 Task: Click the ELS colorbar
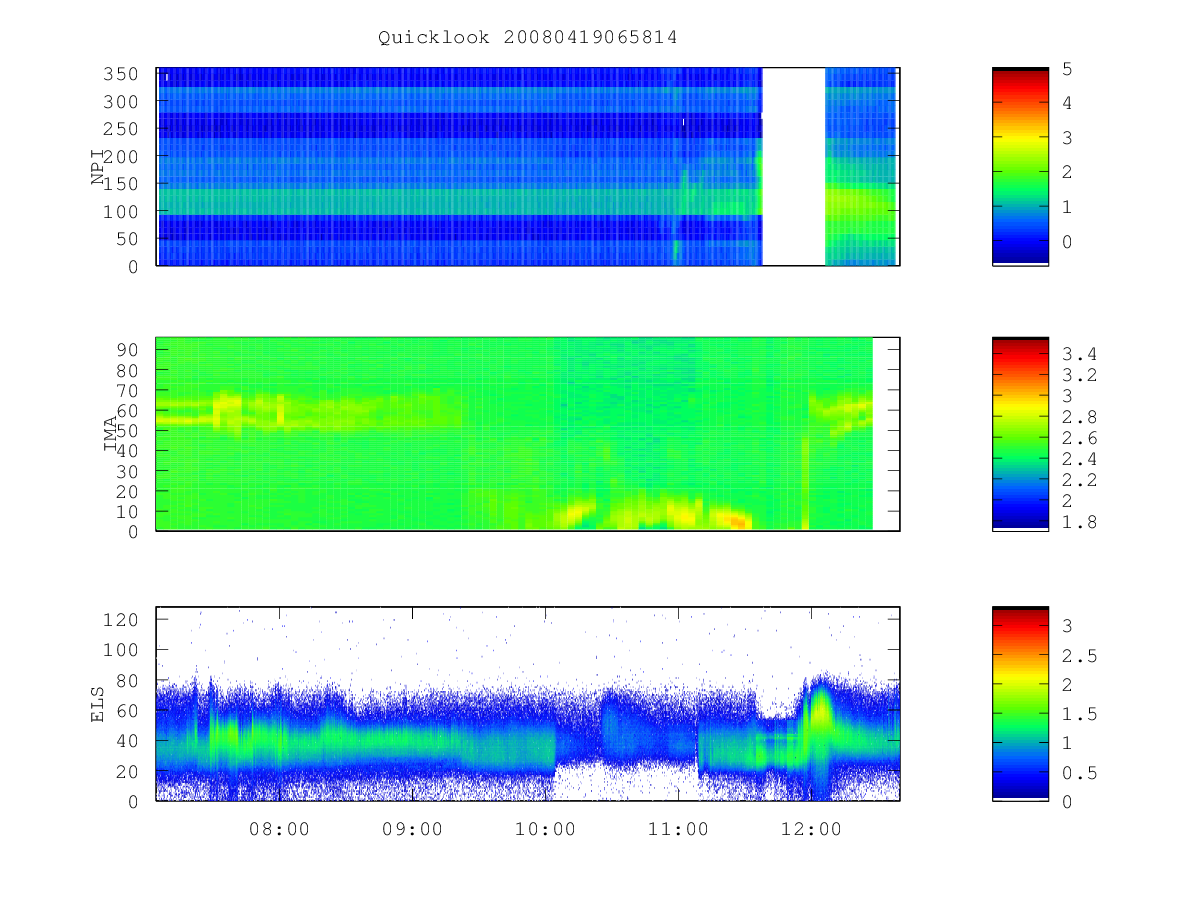(1020, 703)
